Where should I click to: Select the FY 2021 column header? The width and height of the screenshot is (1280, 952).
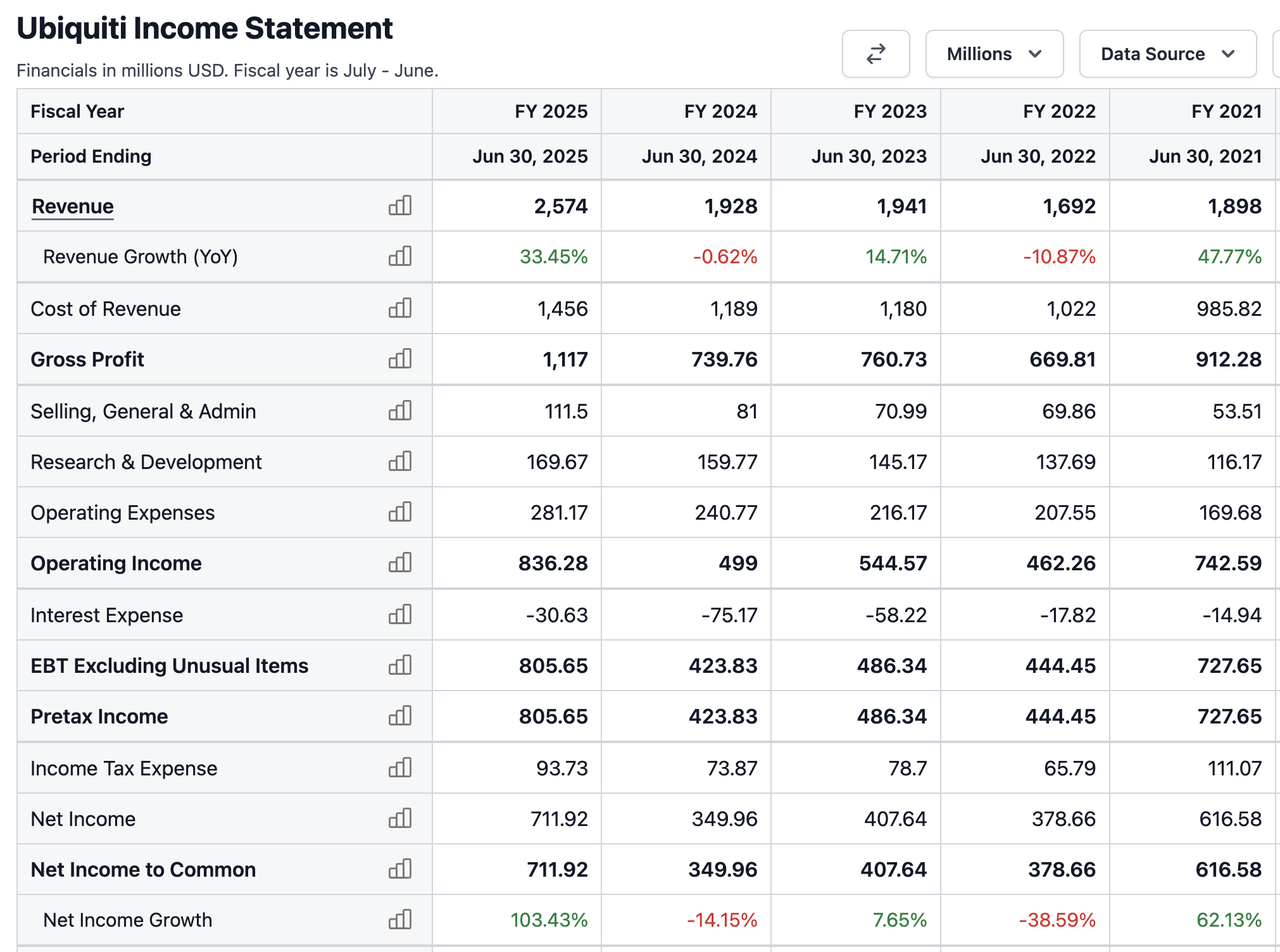click(x=1226, y=111)
